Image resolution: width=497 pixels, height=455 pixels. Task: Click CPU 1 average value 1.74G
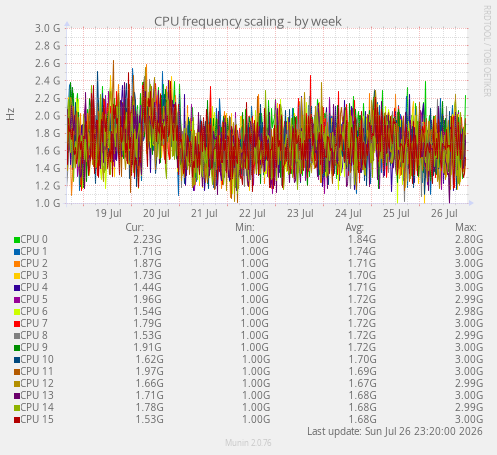coord(362,251)
